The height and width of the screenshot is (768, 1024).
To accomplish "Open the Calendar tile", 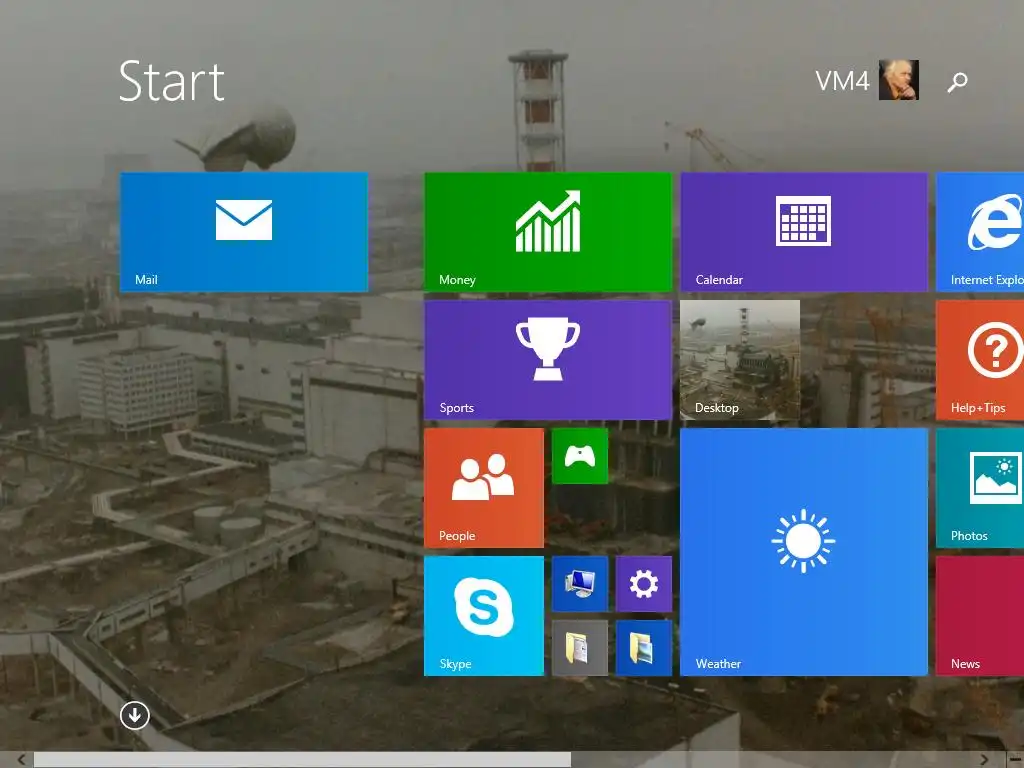I will coord(804,232).
